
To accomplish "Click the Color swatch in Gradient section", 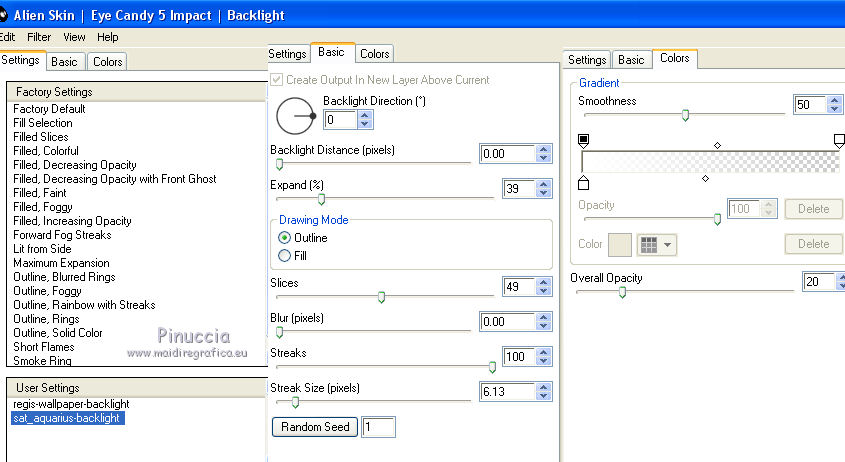I will click(x=620, y=245).
